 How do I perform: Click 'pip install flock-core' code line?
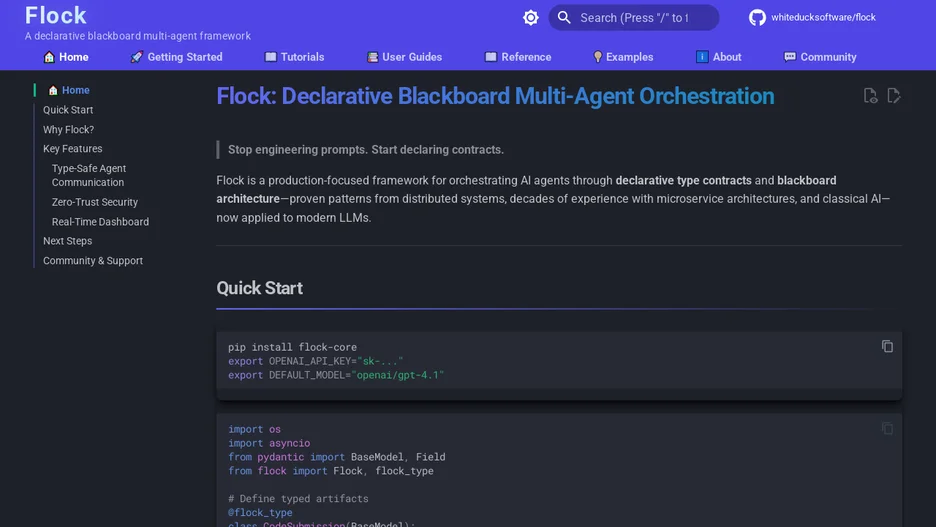click(x=292, y=347)
